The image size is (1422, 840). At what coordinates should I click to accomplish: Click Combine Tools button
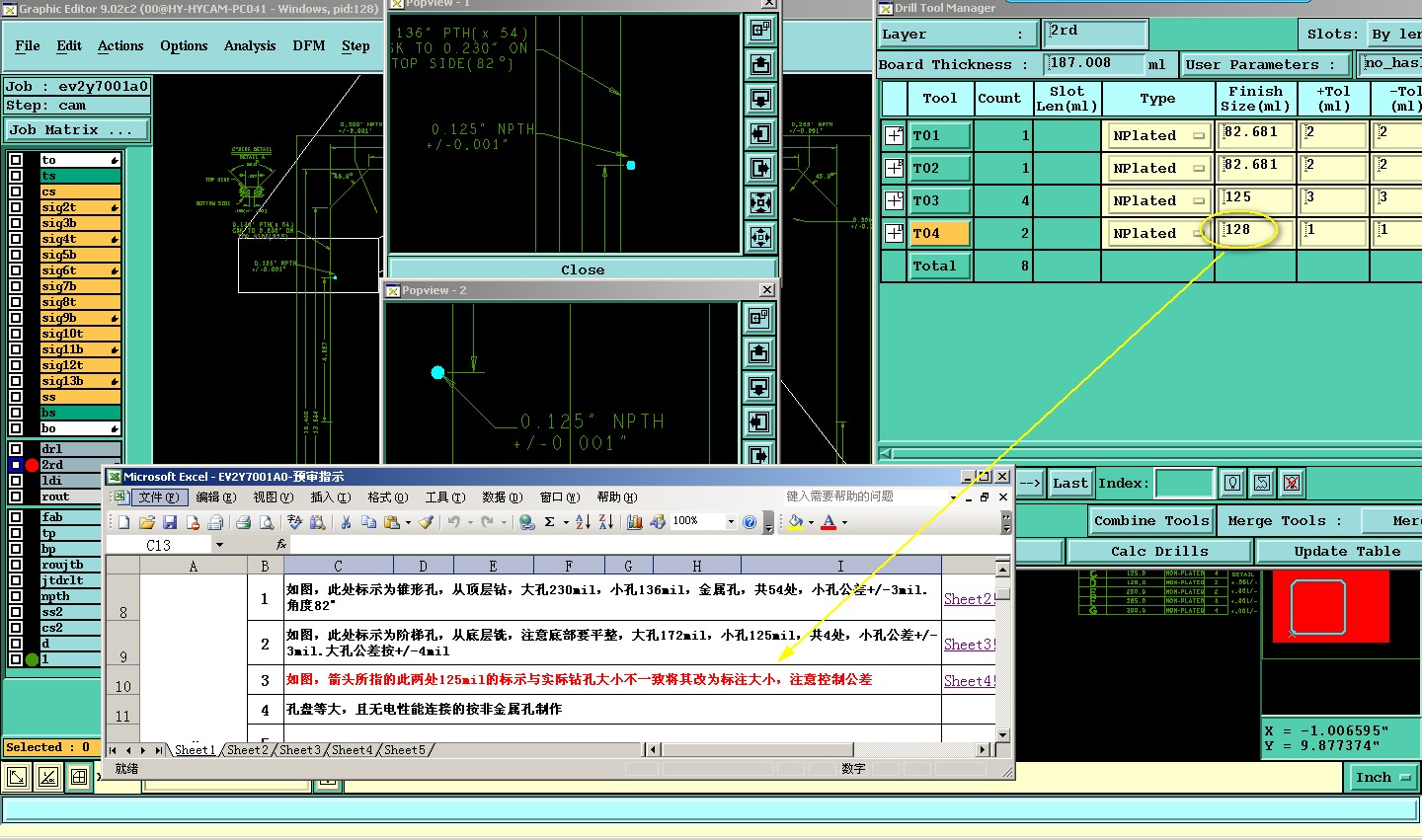click(1151, 520)
